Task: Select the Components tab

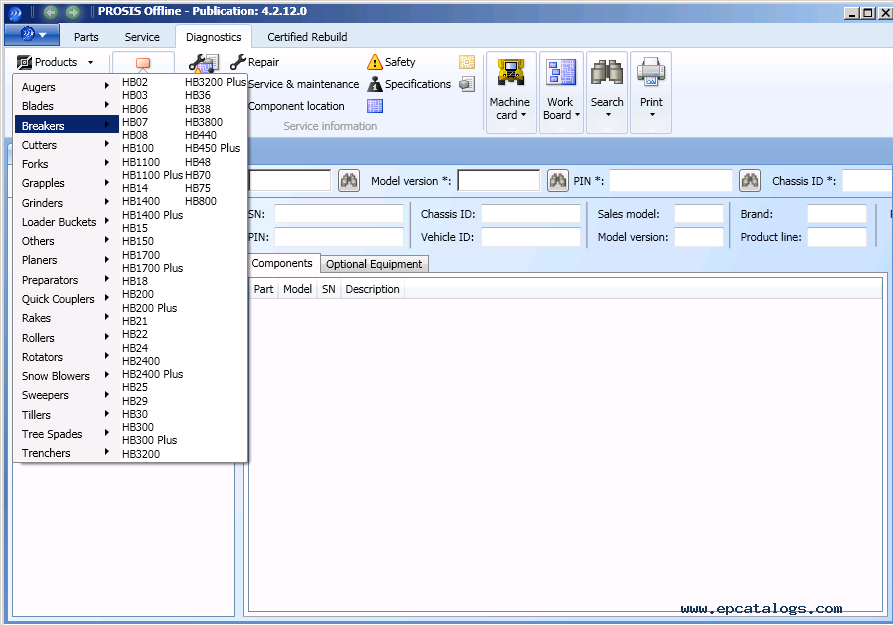Action: coord(282,263)
